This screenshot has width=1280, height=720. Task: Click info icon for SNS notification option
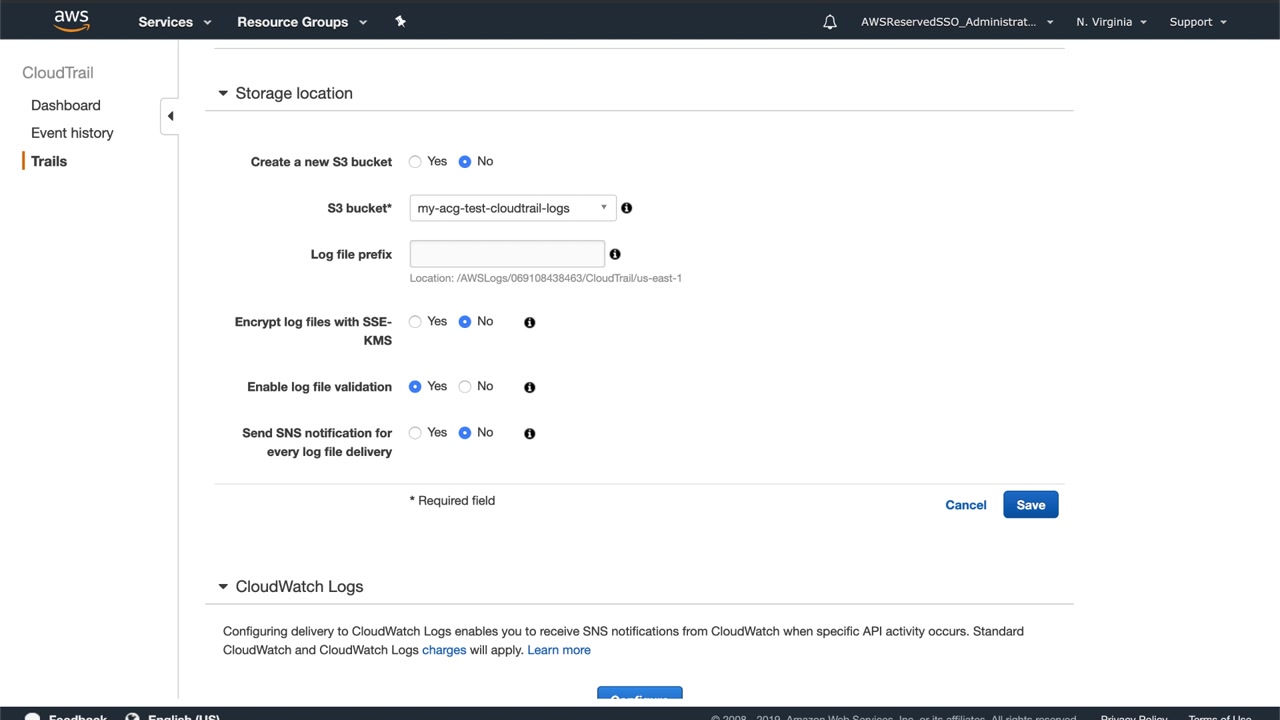[x=529, y=433]
